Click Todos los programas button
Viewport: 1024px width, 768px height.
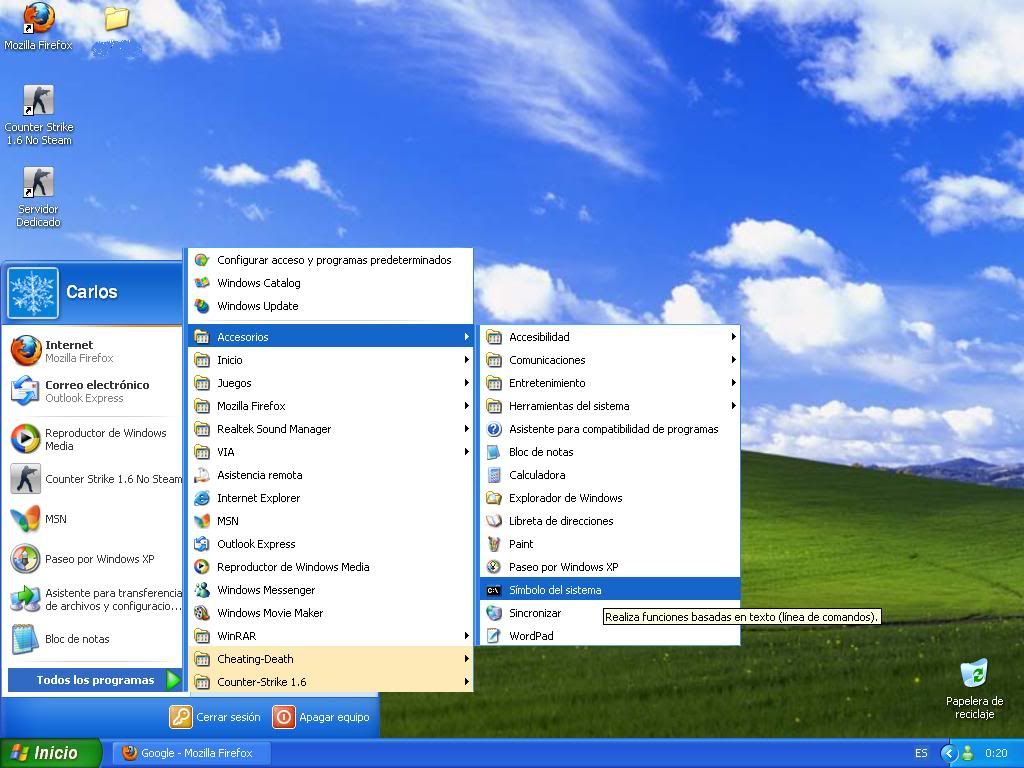click(x=95, y=680)
